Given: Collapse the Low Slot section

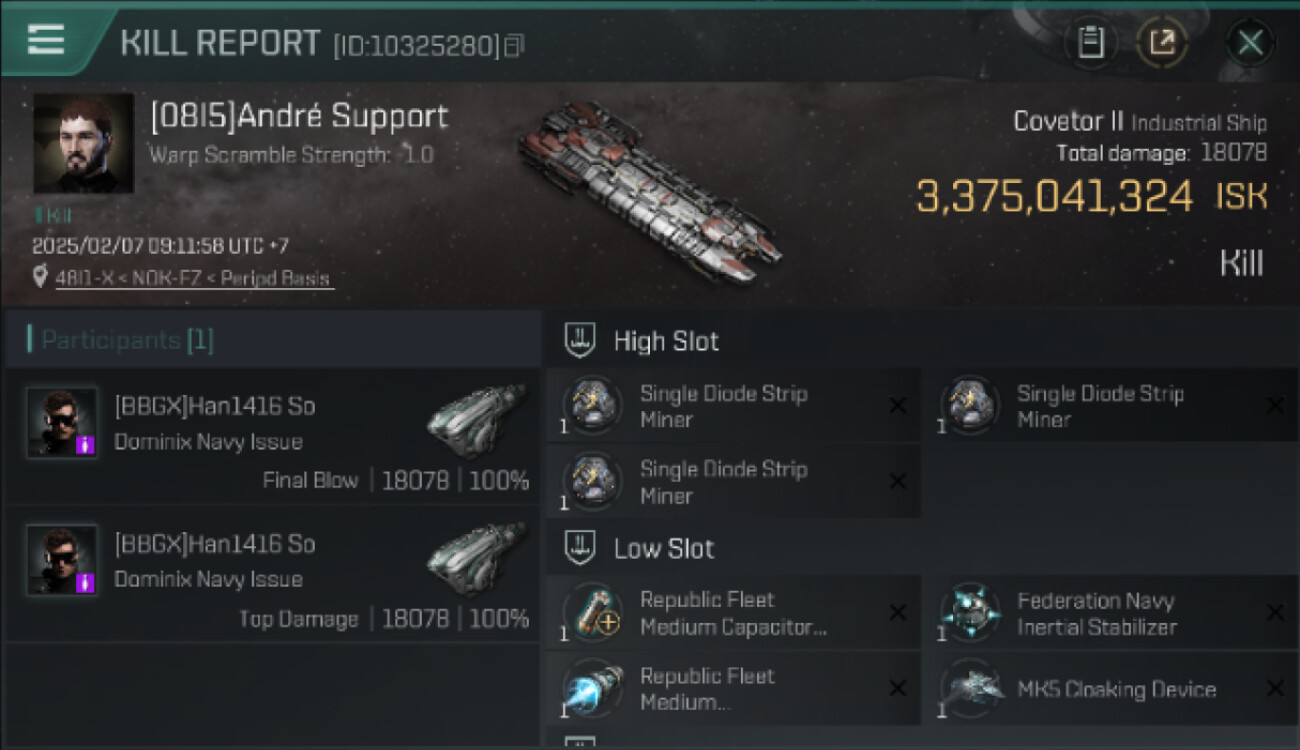Looking at the screenshot, I should point(581,548).
